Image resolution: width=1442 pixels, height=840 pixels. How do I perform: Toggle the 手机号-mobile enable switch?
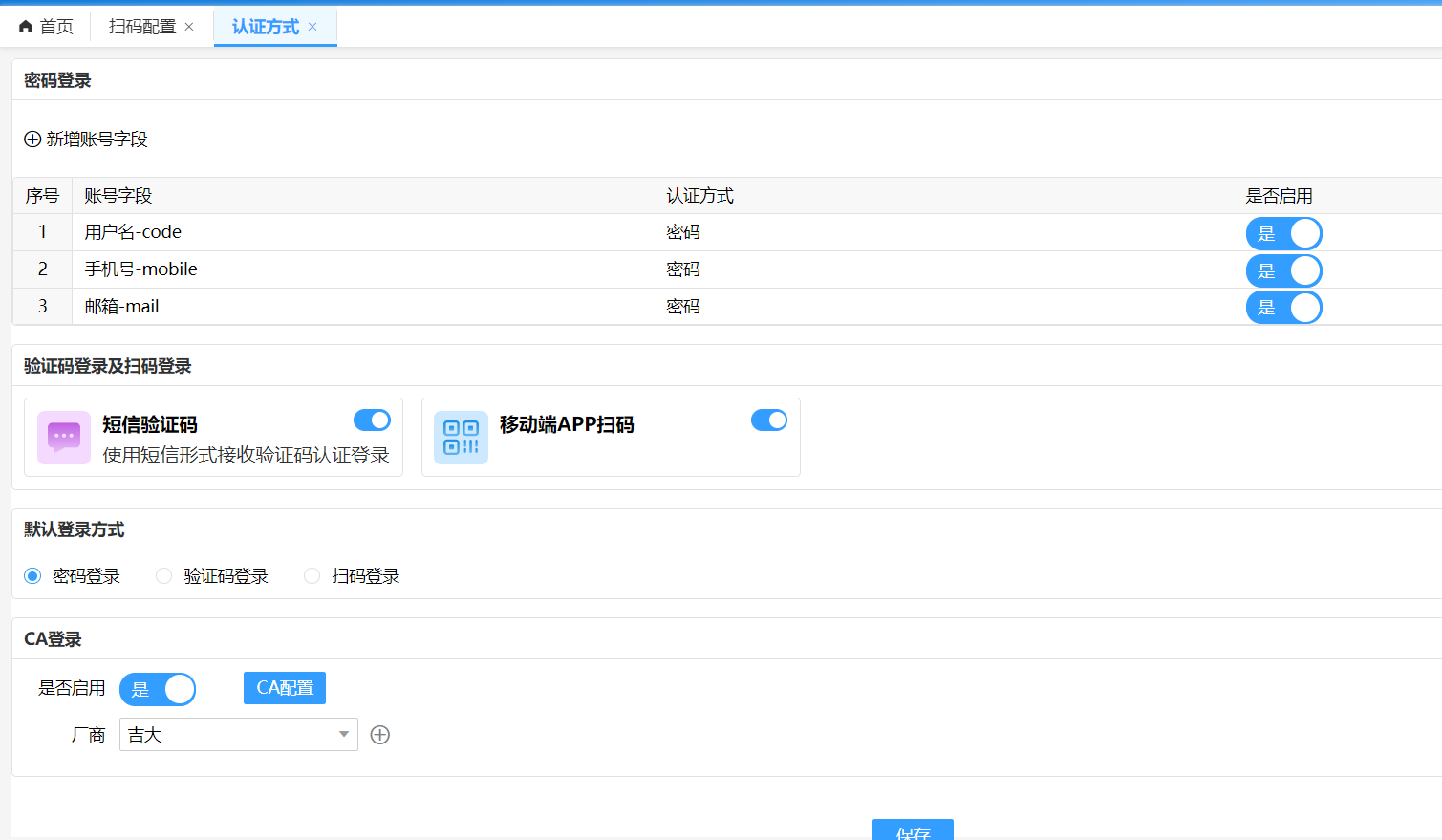pyautogui.click(x=1283, y=270)
